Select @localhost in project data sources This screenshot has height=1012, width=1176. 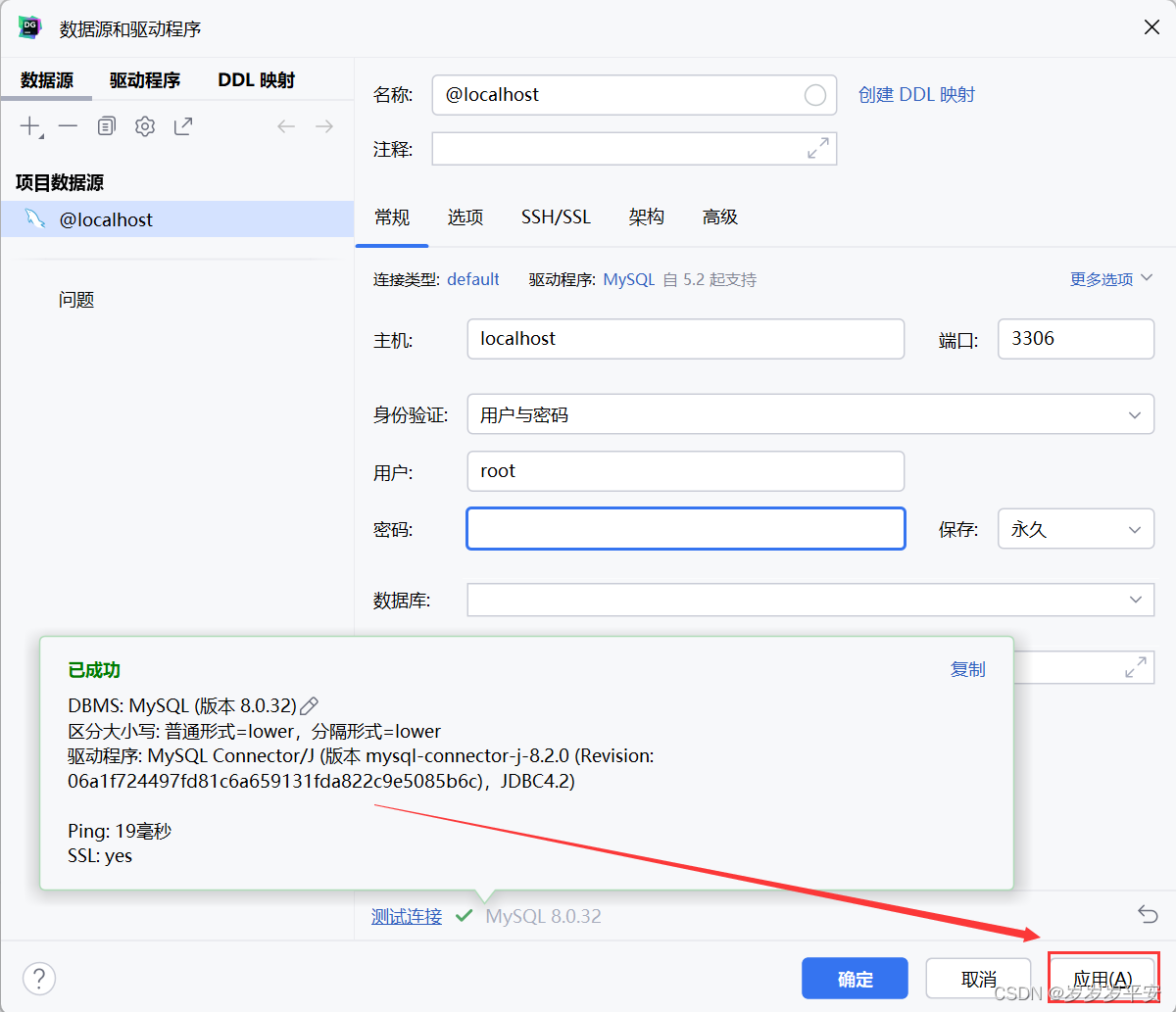pyautogui.click(x=176, y=219)
